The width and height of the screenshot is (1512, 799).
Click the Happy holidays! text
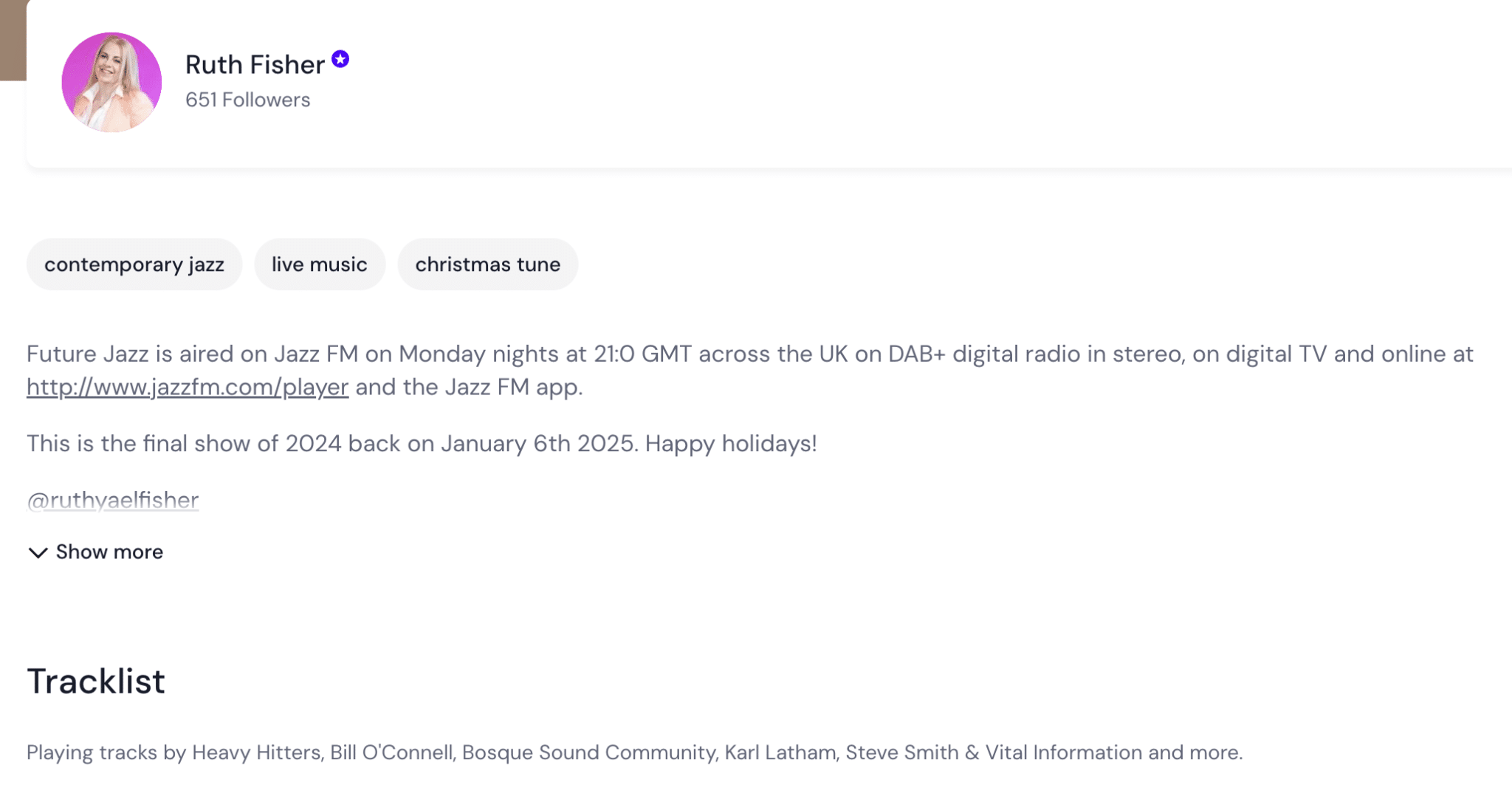tap(731, 443)
